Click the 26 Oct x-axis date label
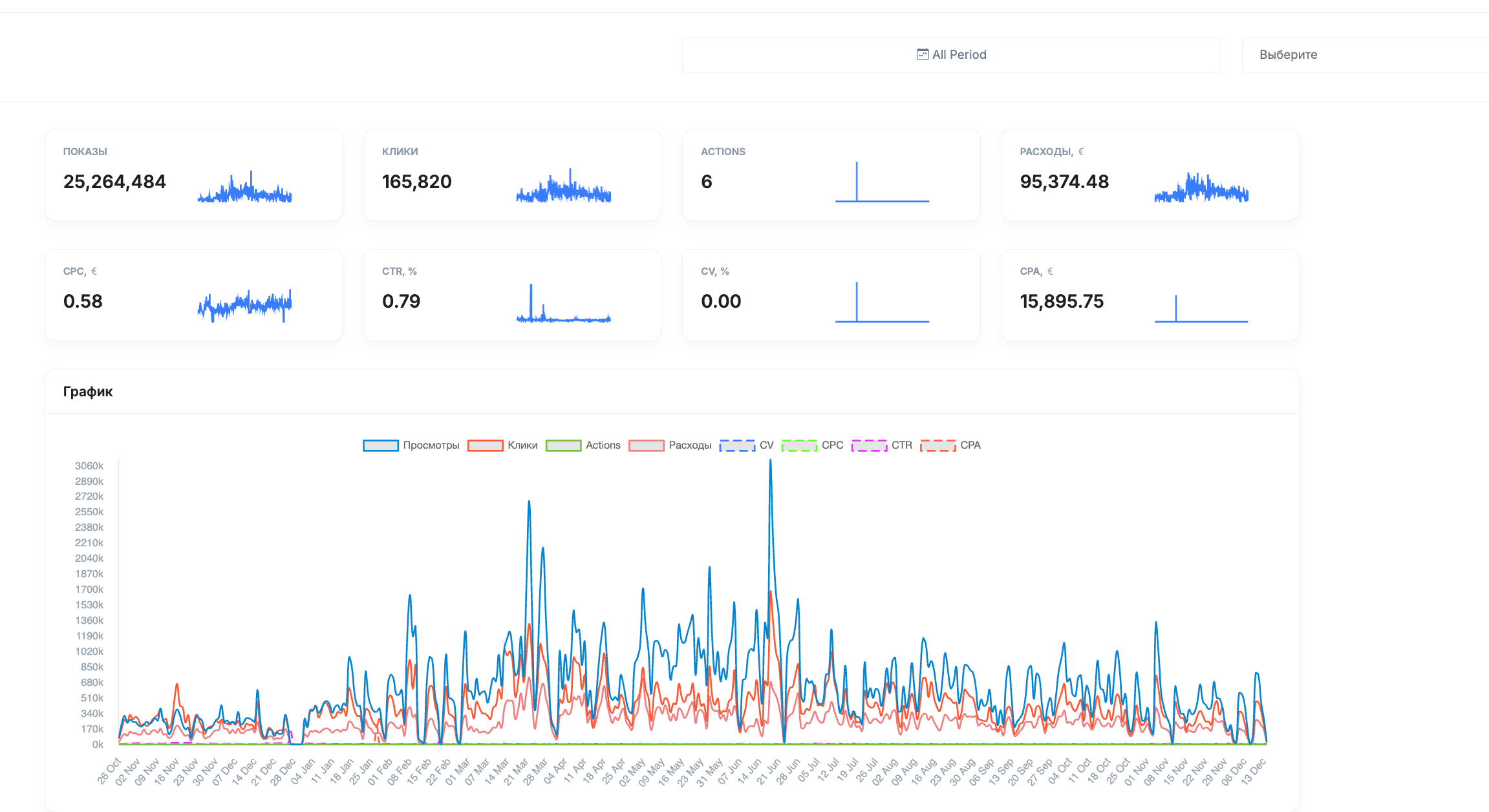1489x812 pixels. tap(109, 771)
